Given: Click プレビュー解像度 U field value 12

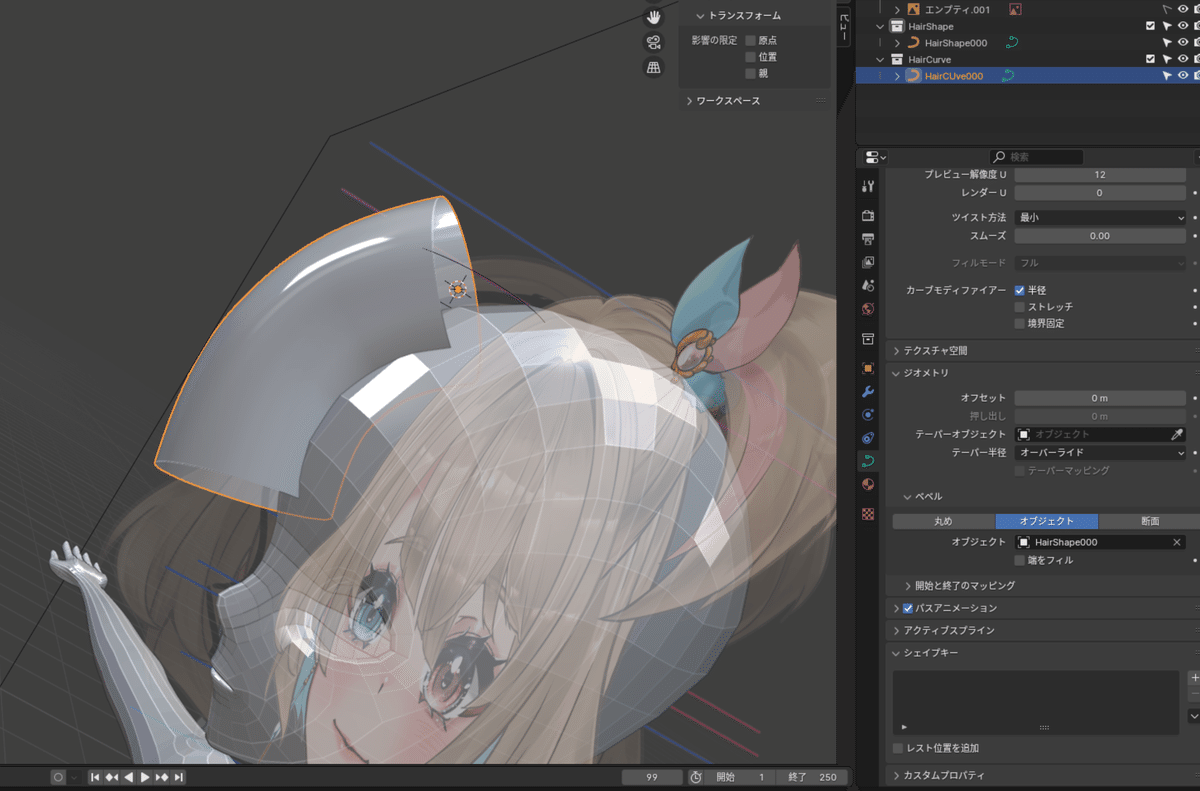Looking at the screenshot, I should 1100,174.
